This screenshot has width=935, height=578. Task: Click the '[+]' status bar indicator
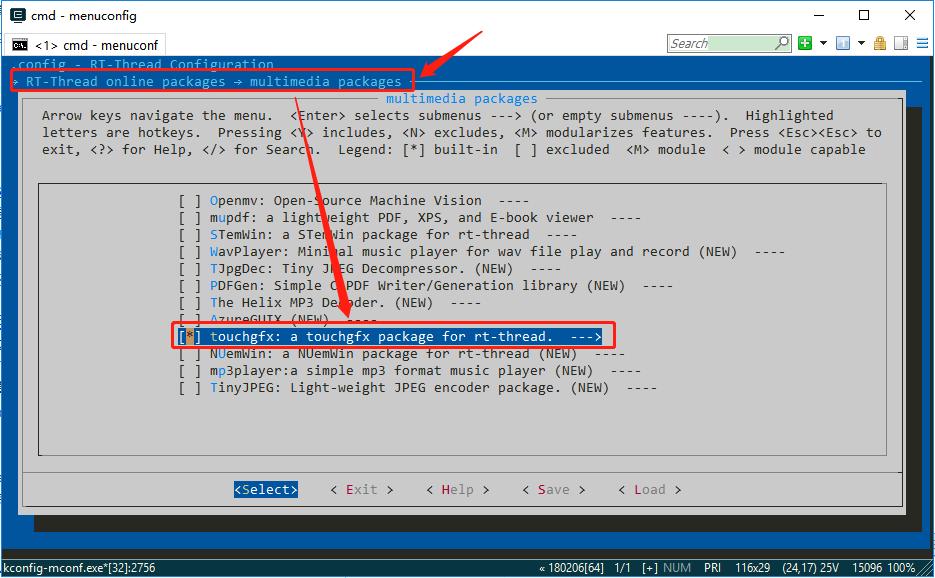[x=650, y=568]
